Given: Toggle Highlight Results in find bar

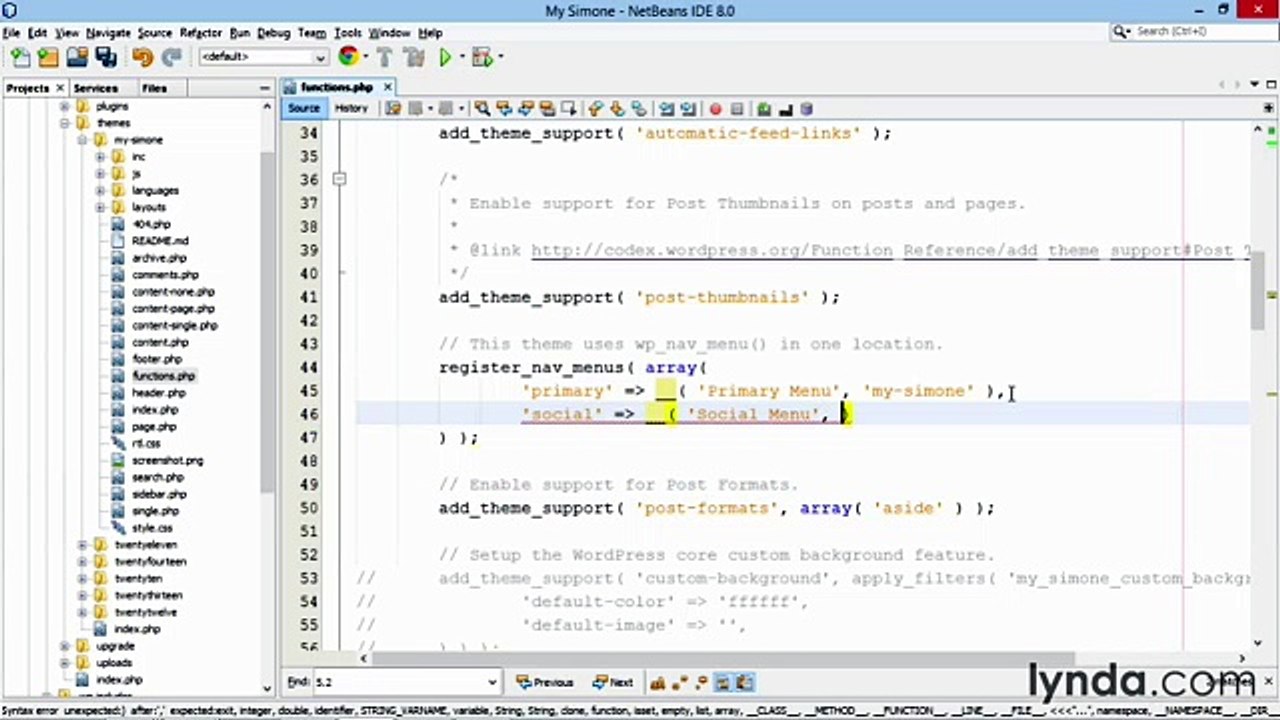Looking at the screenshot, I should point(721,683).
